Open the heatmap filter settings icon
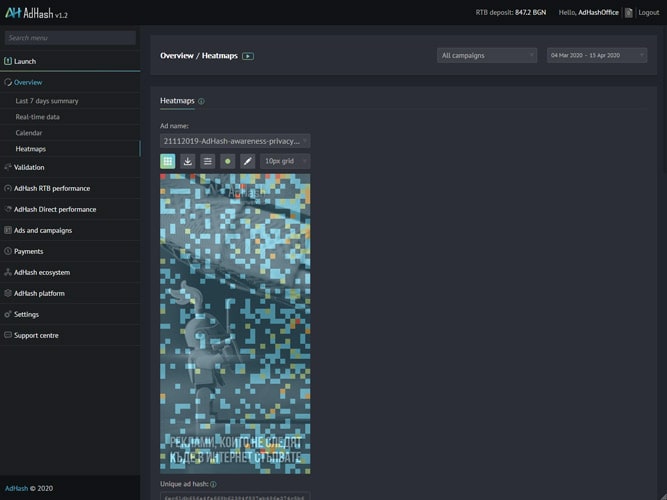 pos(207,161)
